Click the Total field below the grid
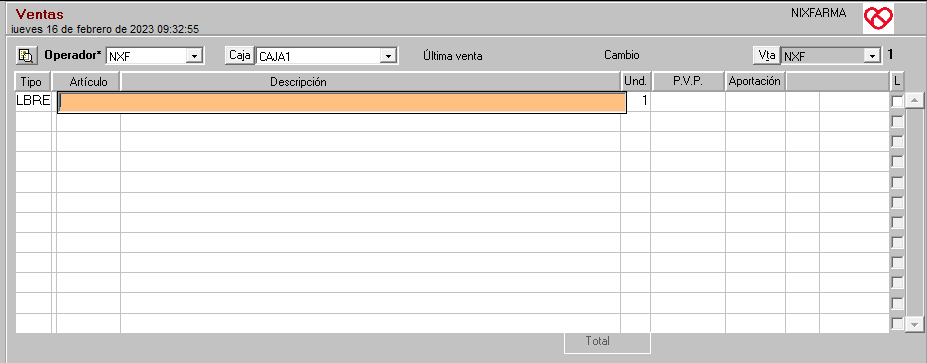 [x=607, y=342]
